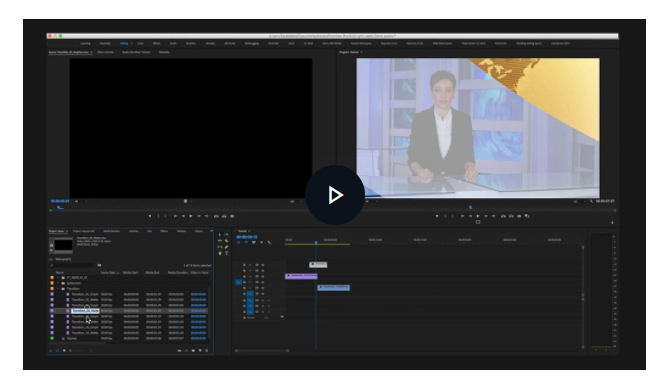Open timeline display settings wrench
This screenshot has height=384, width=664.
(269, 243)
